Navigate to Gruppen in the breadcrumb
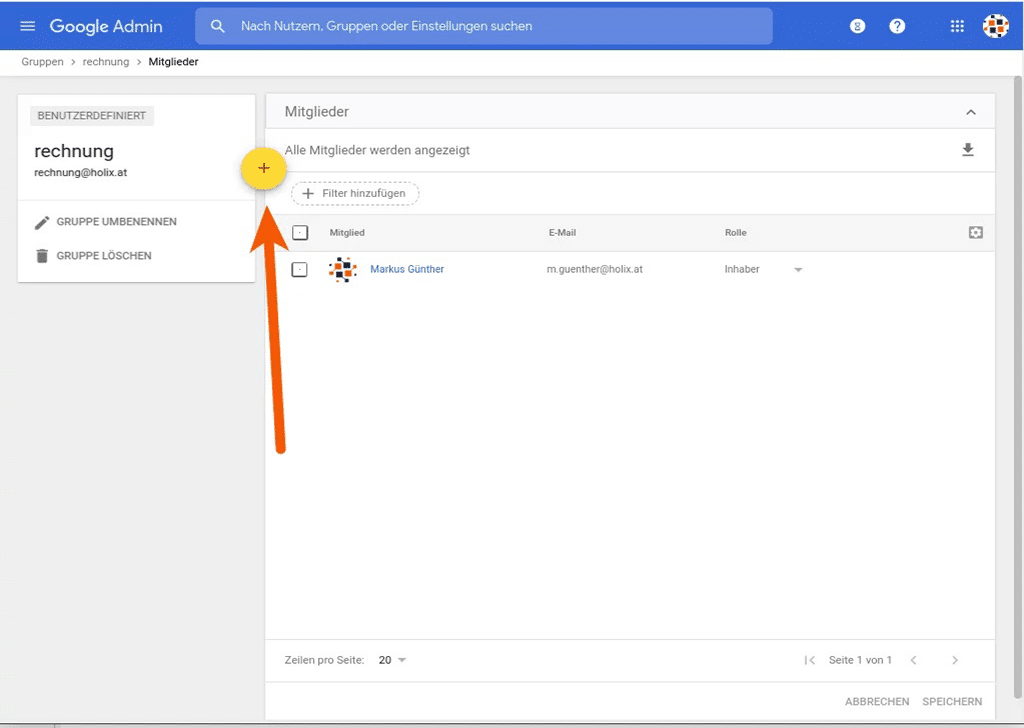Screen dimensions: 1024x728 click(42, 61)
